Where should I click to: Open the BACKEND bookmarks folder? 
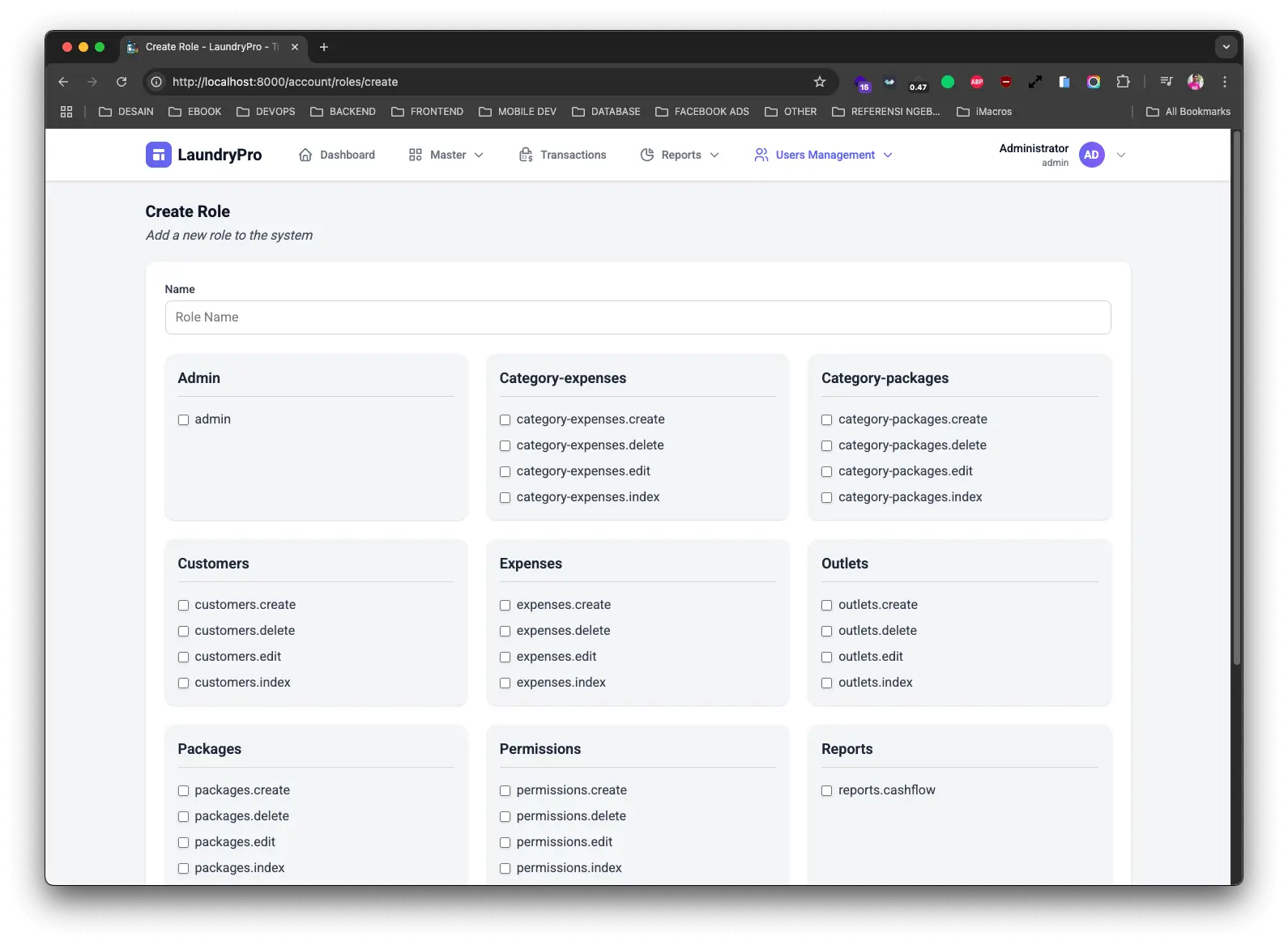coord(343,112)
